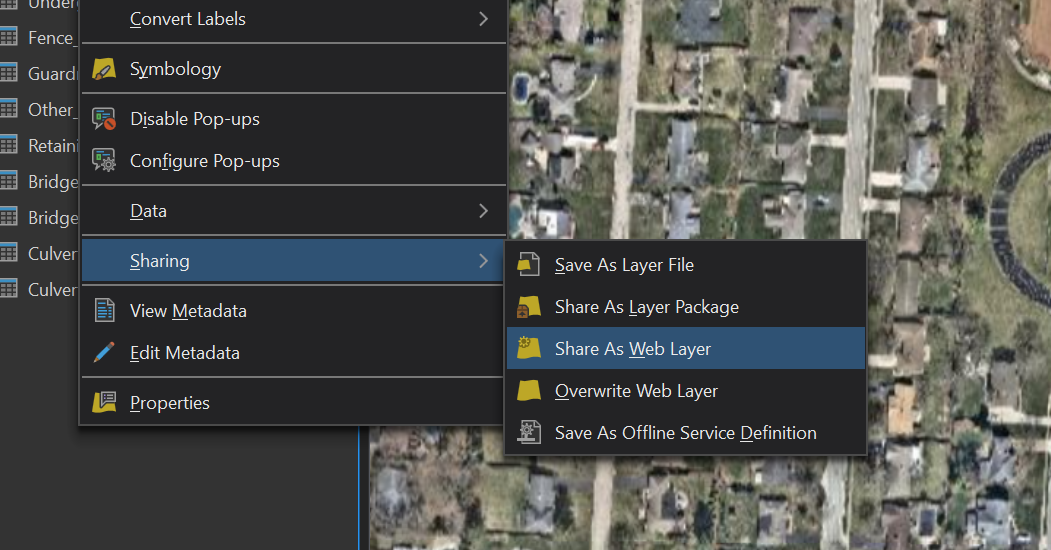The height and width of the screenshot is (550, 1051).
Task: Choose Share As Web Layer
Action: (x=633, y=349)
